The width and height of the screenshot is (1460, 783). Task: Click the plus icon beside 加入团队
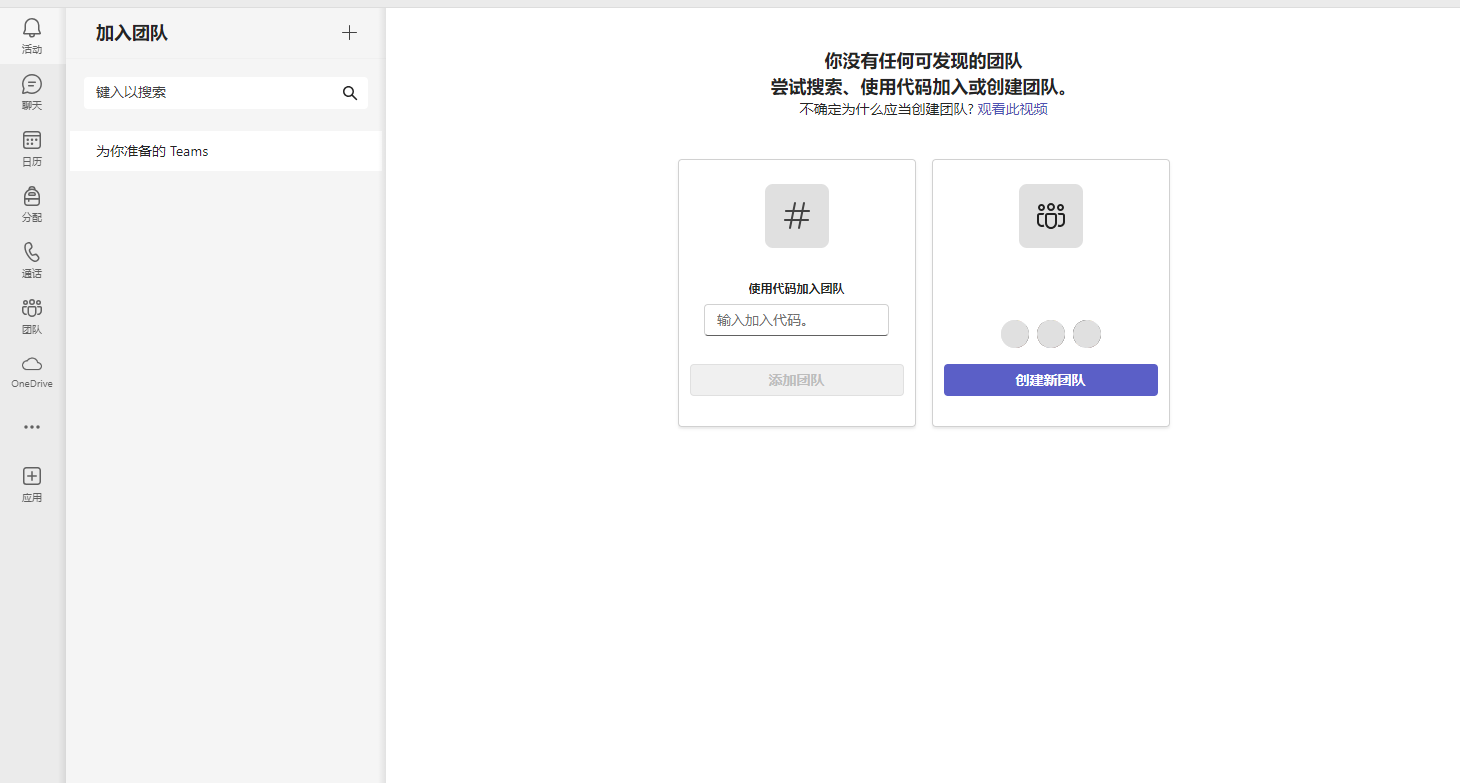coord(349,33)
